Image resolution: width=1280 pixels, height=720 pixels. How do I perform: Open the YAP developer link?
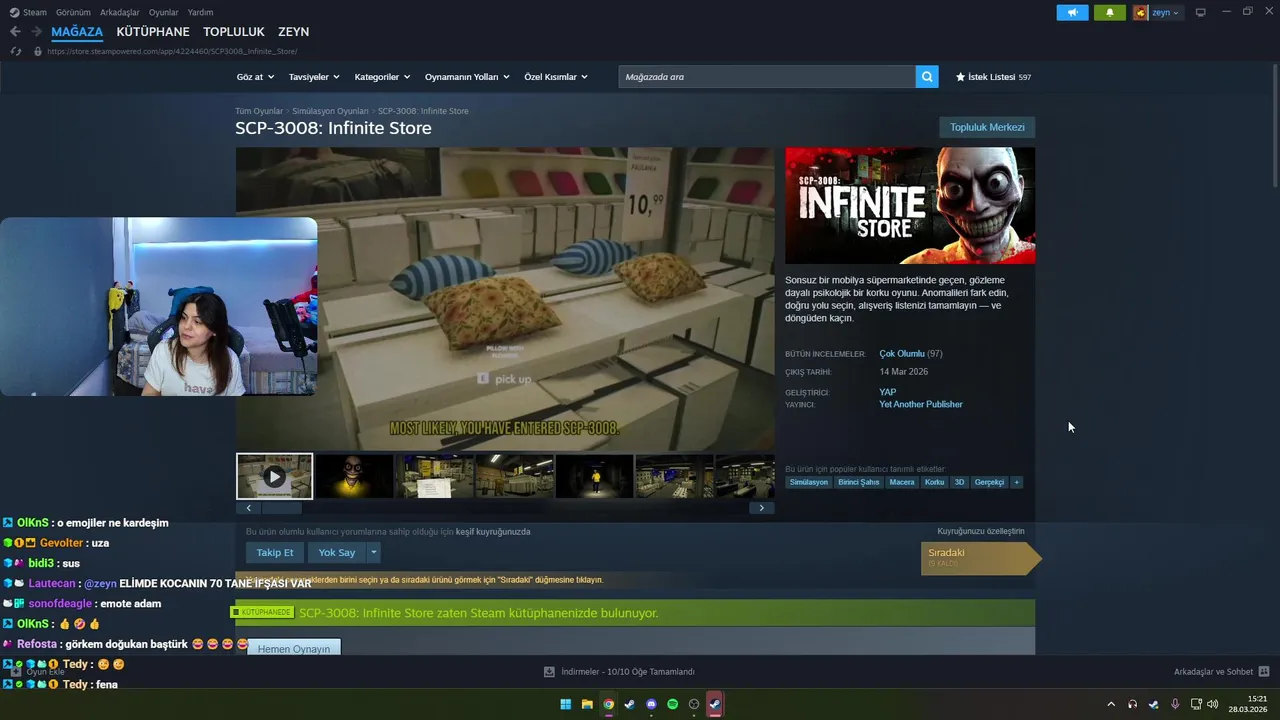point(888,392)
